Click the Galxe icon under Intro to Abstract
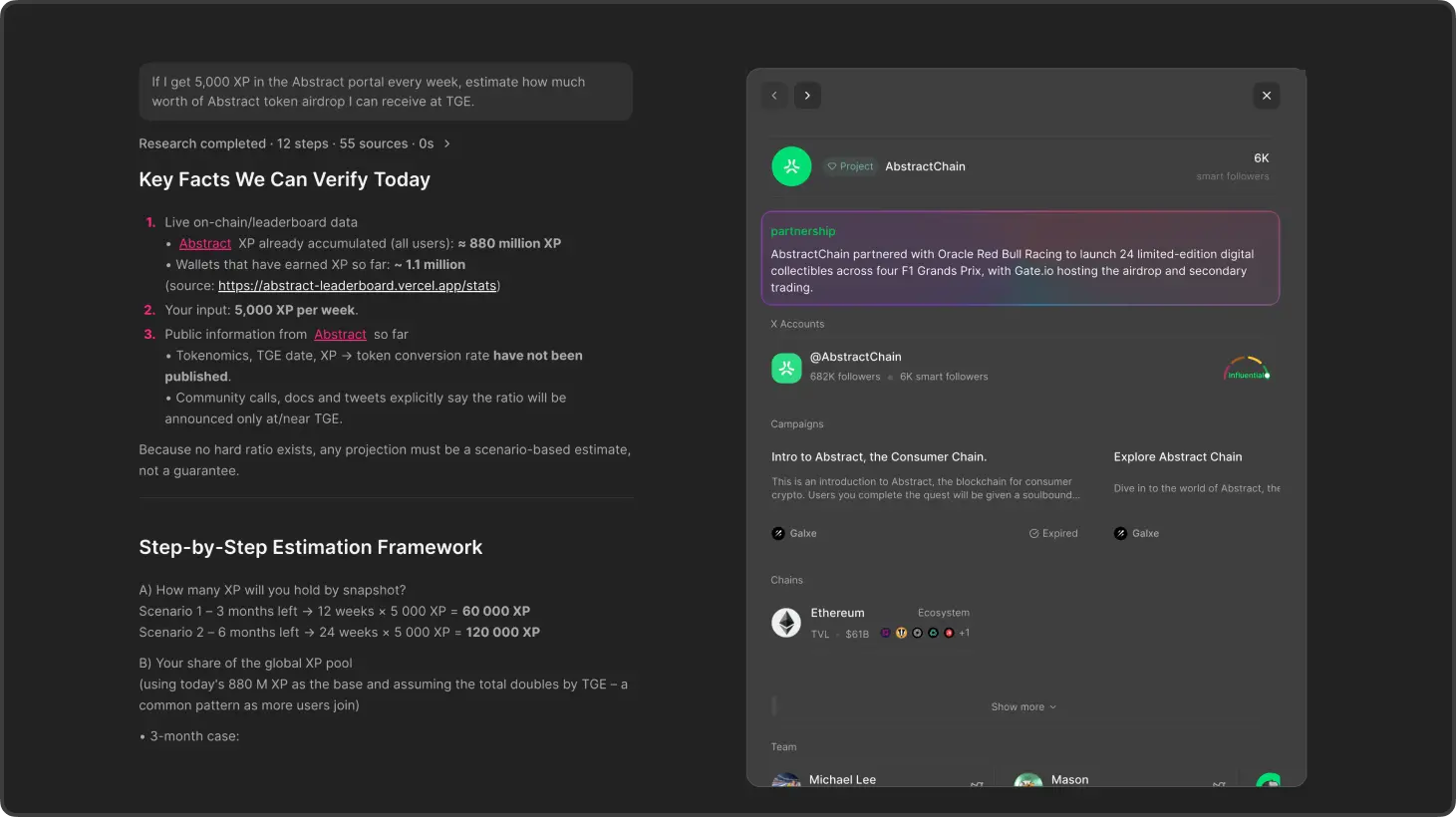Screen dimensions: 1456x817 click(778, 533)
